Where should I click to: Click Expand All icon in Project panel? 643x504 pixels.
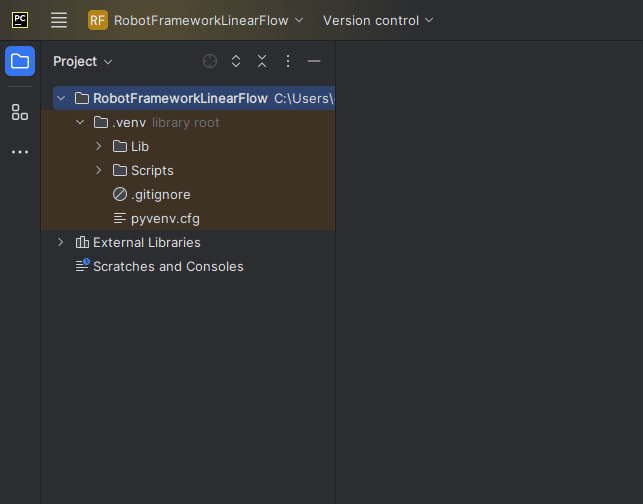point(236,61)
